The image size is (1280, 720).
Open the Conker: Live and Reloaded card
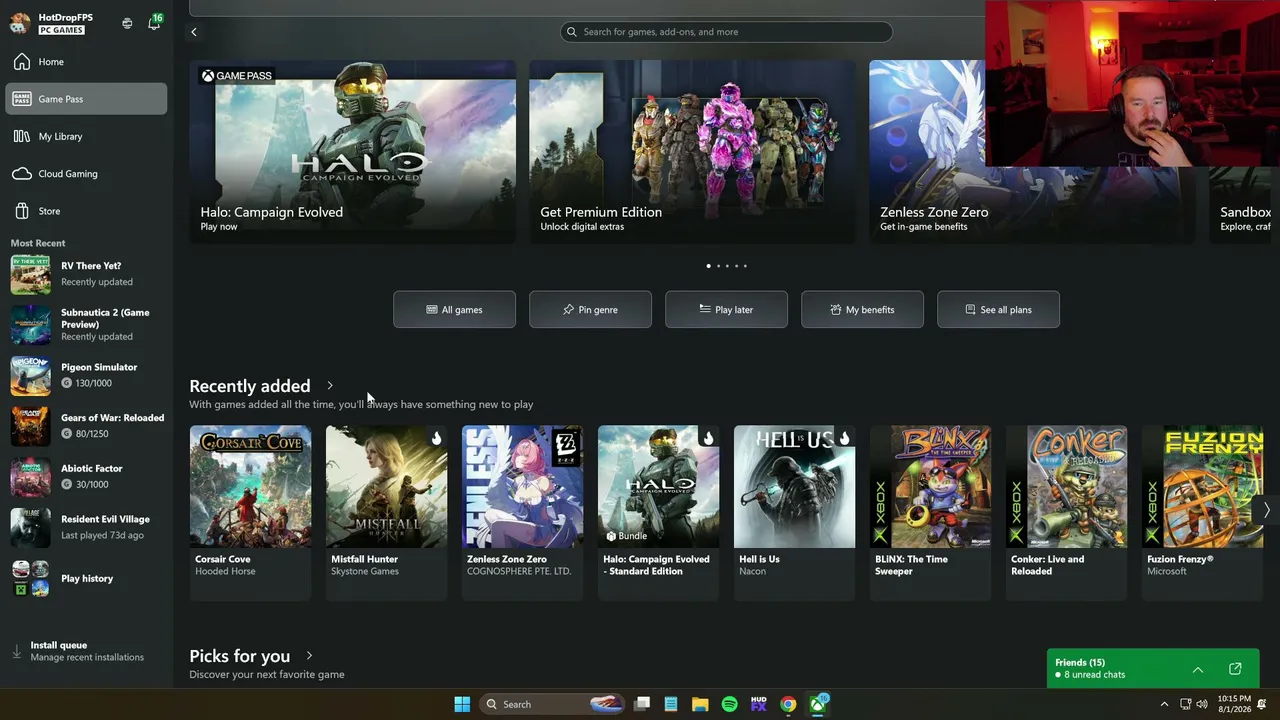point(1066,512)
